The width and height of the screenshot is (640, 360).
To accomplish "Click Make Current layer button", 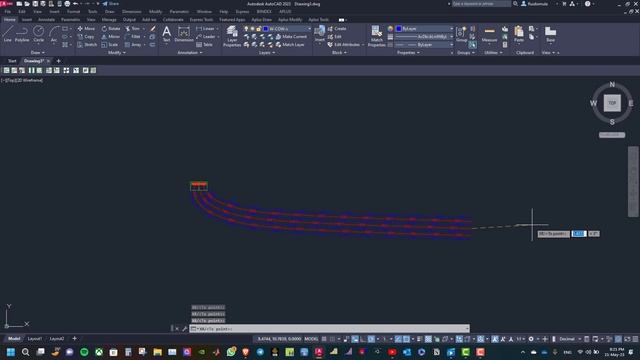I will [x=291, y=37].
